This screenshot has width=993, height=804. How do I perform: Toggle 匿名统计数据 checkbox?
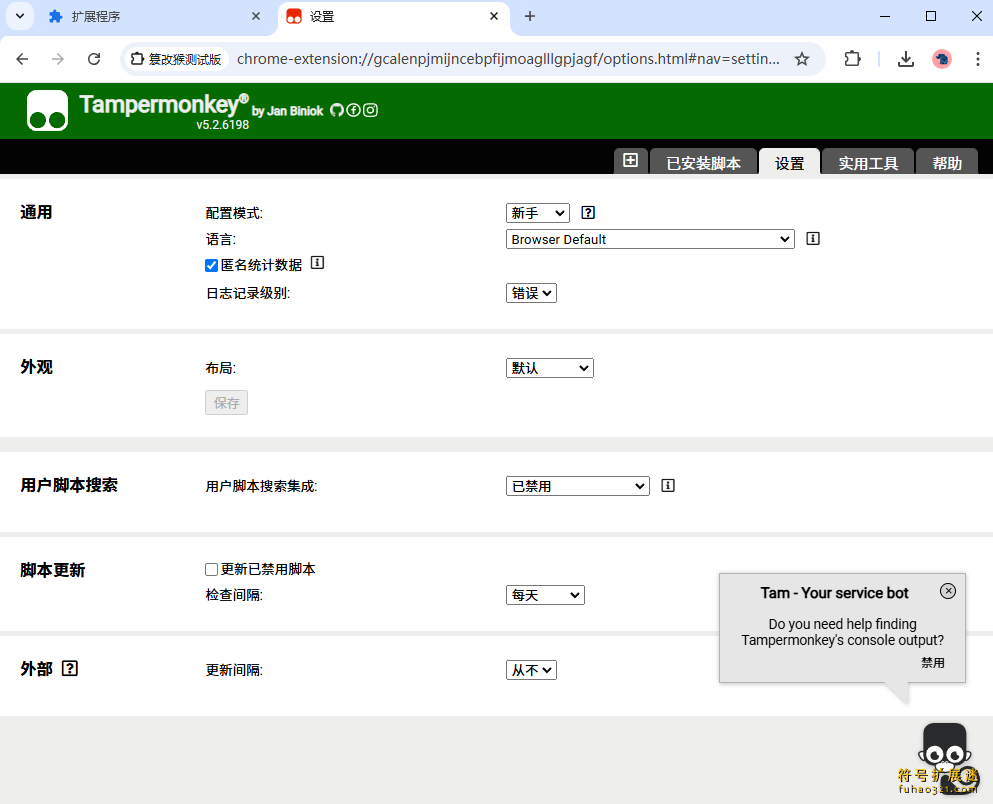tap(212, 265)
